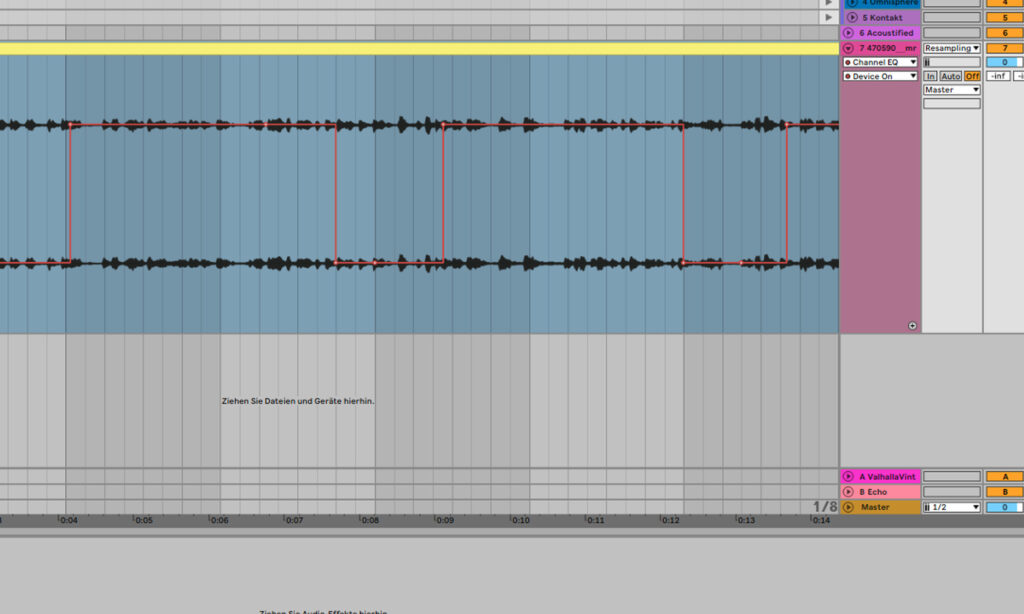Viewport: 1024px width, 614px height.
Task: Click the B Echo routing slot
Action: (952, 492)
